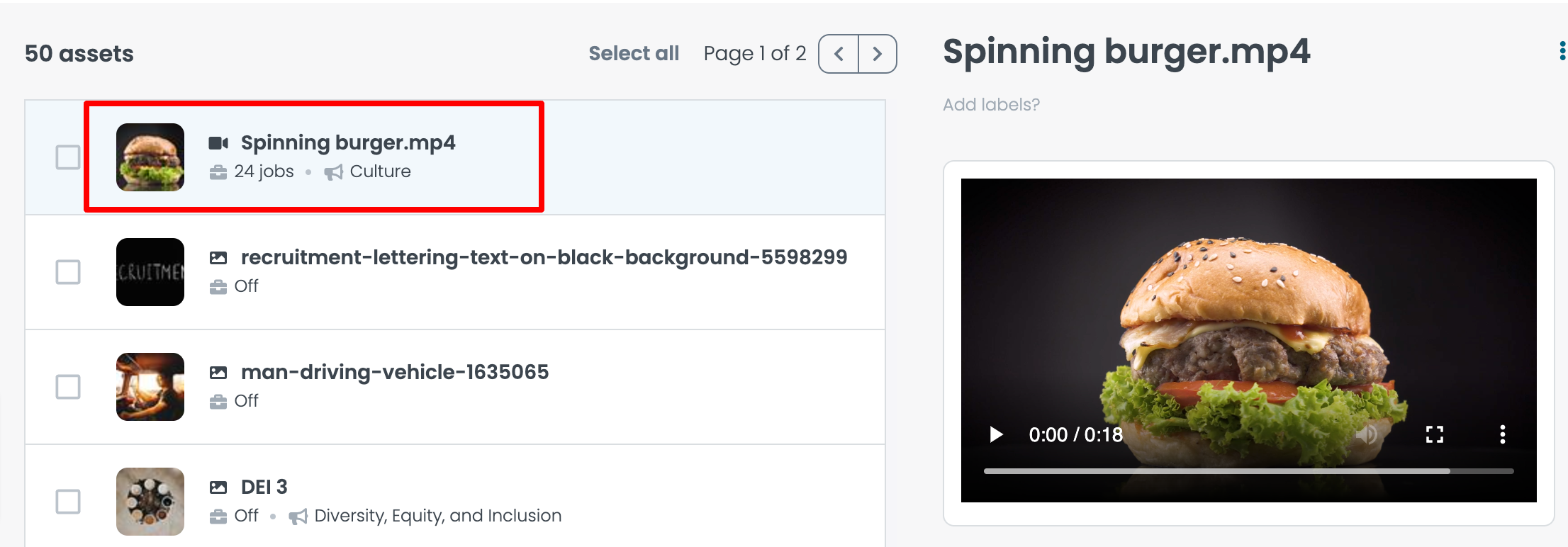Open the man-driving-vehicle-1635065 thumbnail

pyautogui.click(x=150, y=387)
